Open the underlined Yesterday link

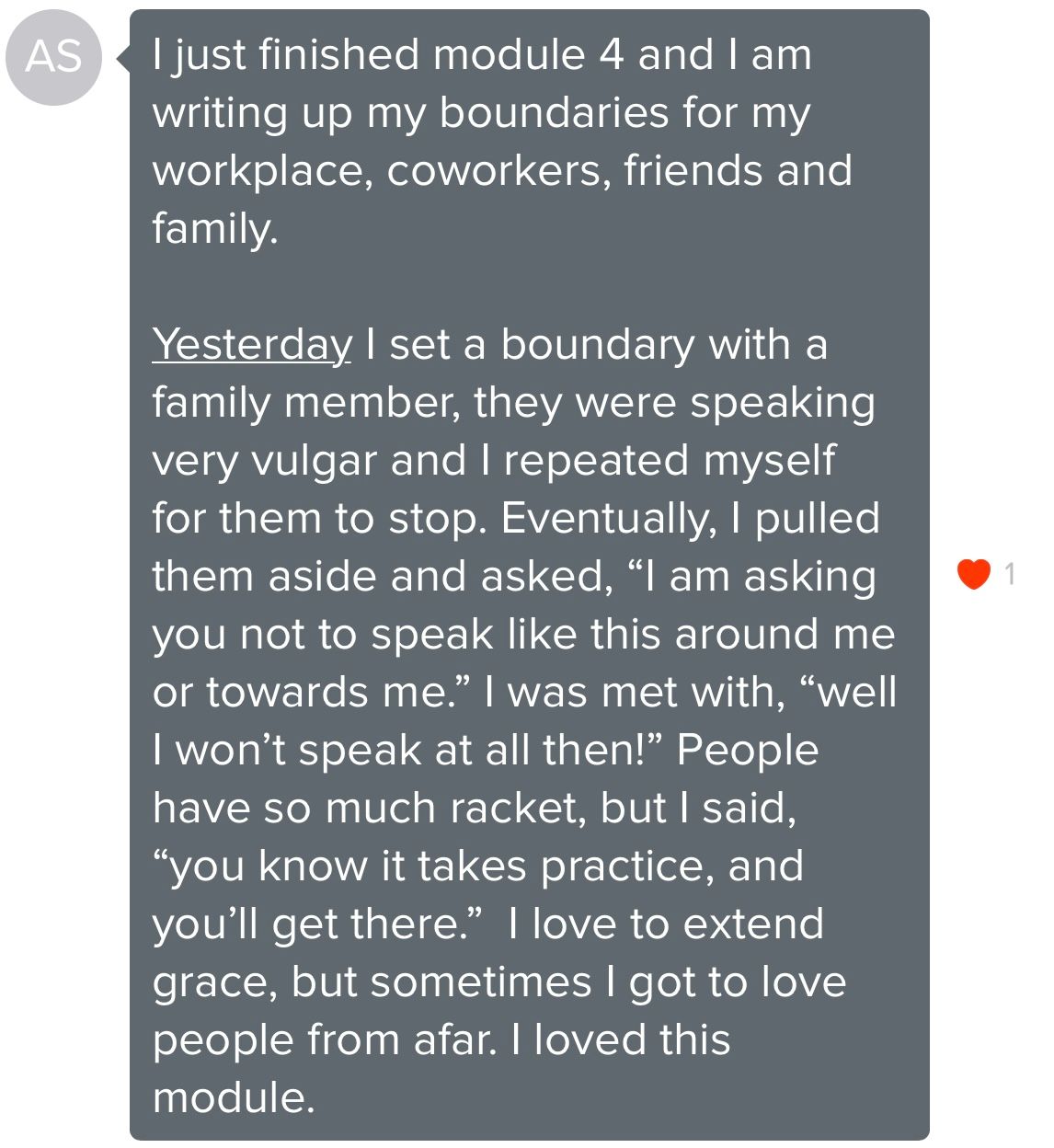(x=252, y=345)
